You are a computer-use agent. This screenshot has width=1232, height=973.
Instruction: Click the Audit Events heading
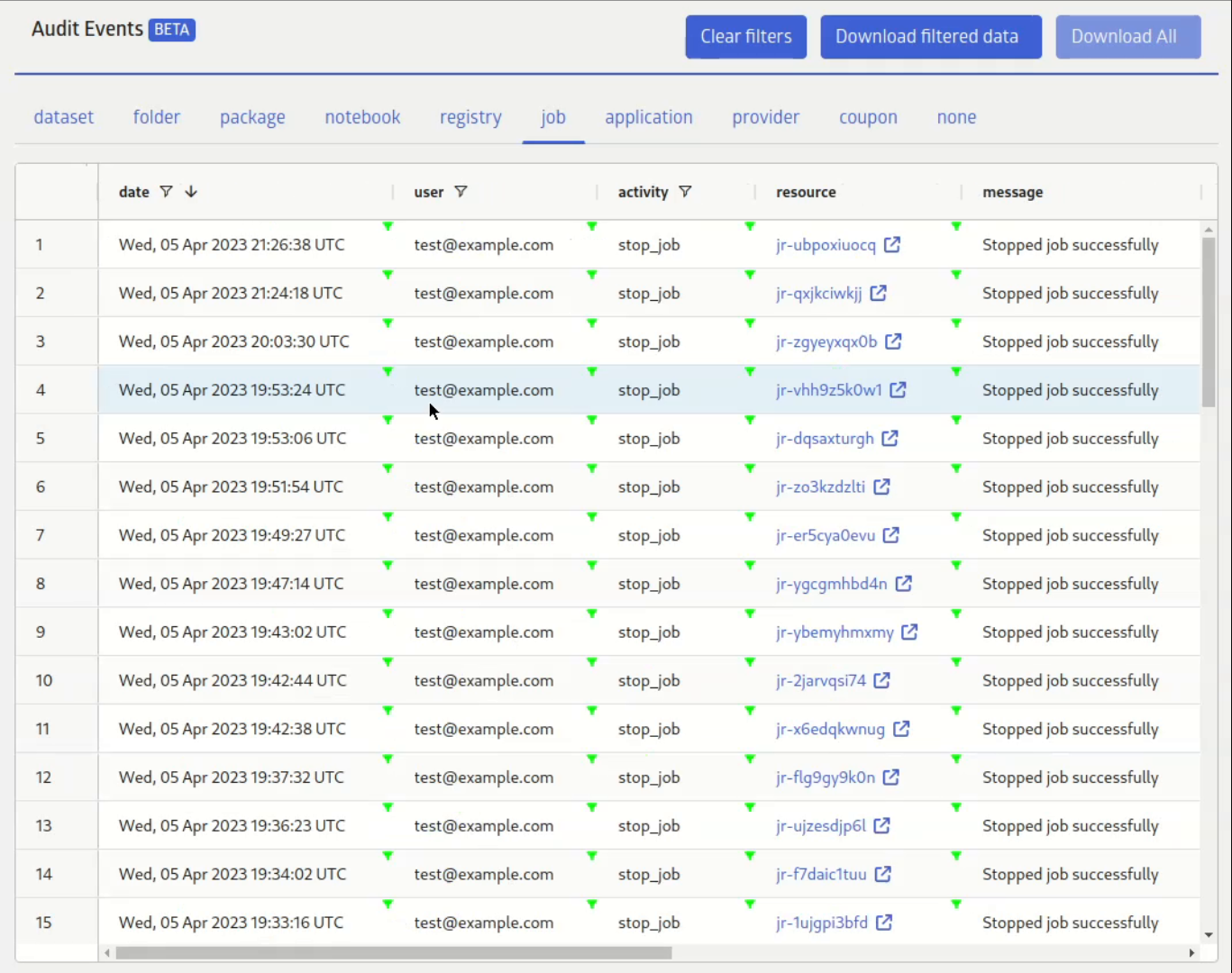(x=87, y=29)
